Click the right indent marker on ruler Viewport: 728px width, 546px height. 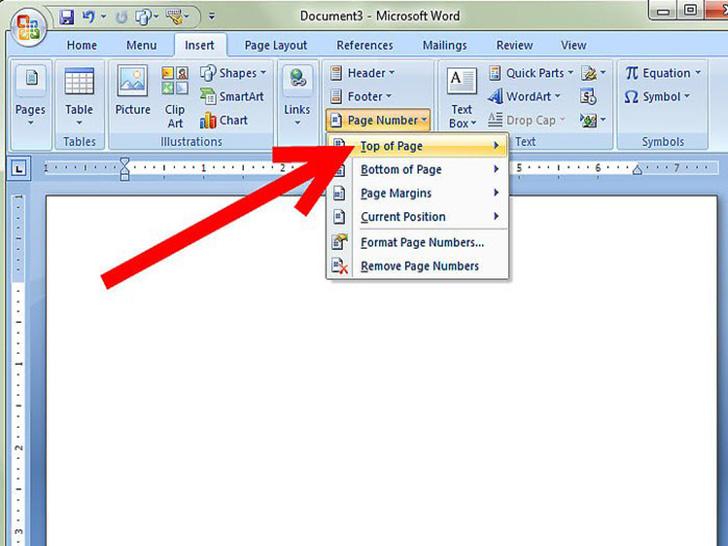[x=637, y=170]
